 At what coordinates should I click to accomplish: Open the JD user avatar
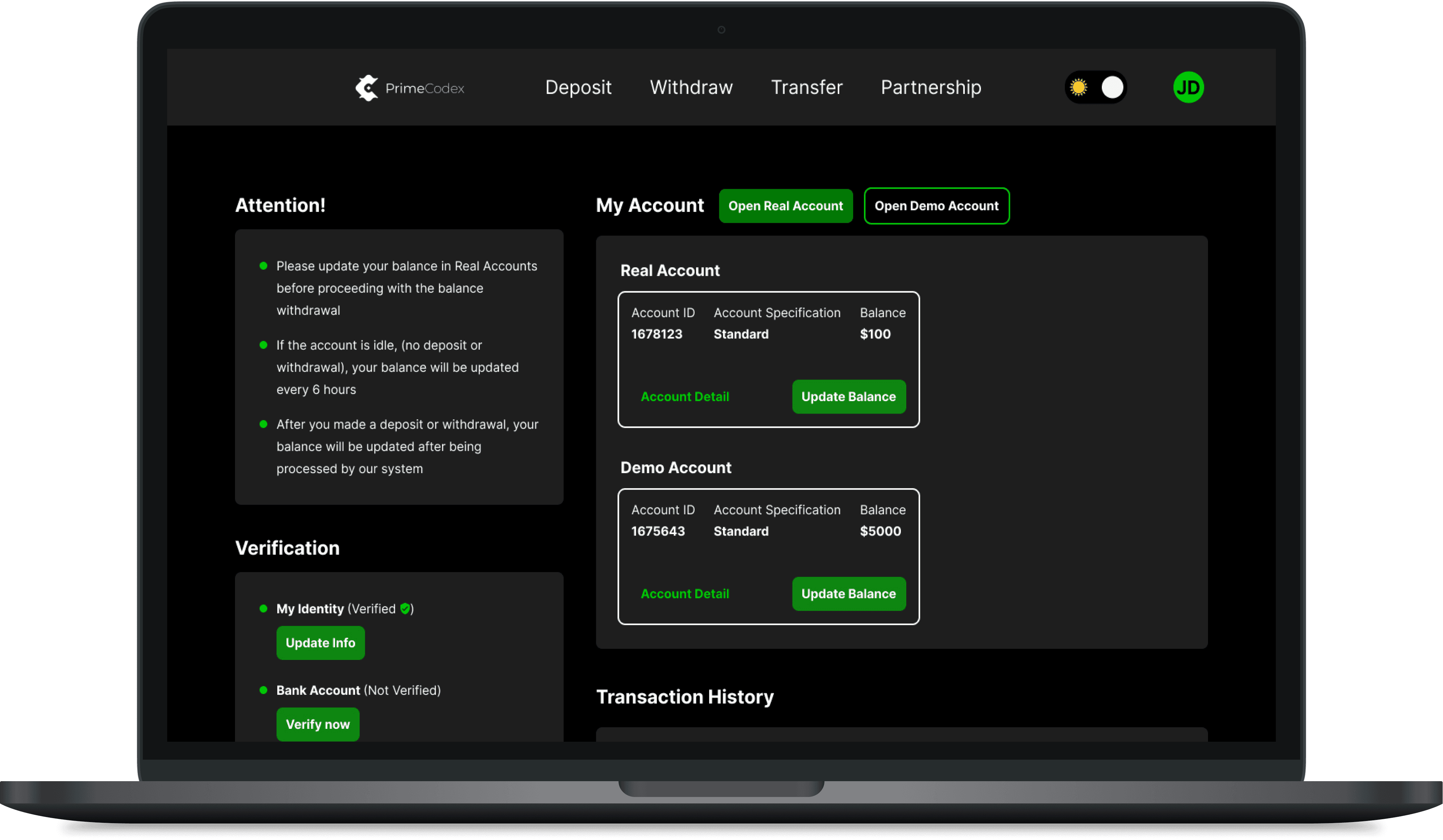1188,88
